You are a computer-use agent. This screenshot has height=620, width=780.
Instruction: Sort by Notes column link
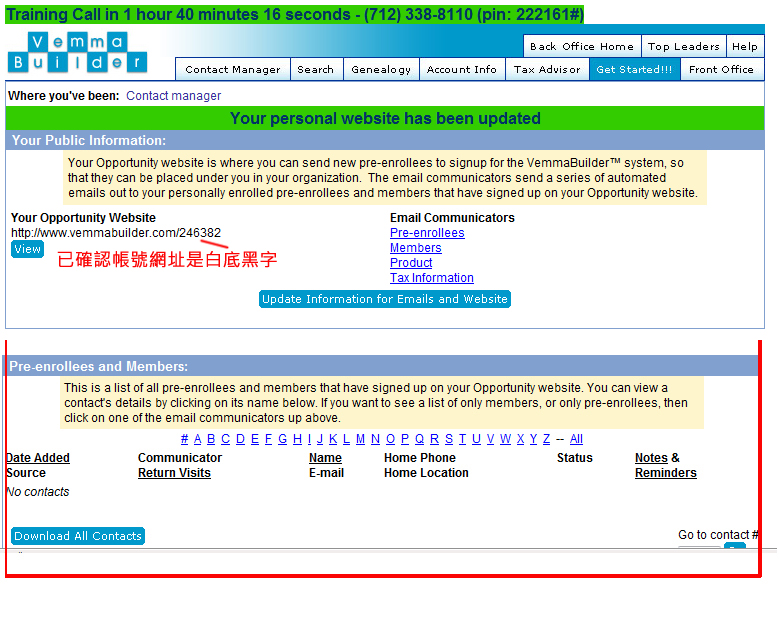coord(651,458)
